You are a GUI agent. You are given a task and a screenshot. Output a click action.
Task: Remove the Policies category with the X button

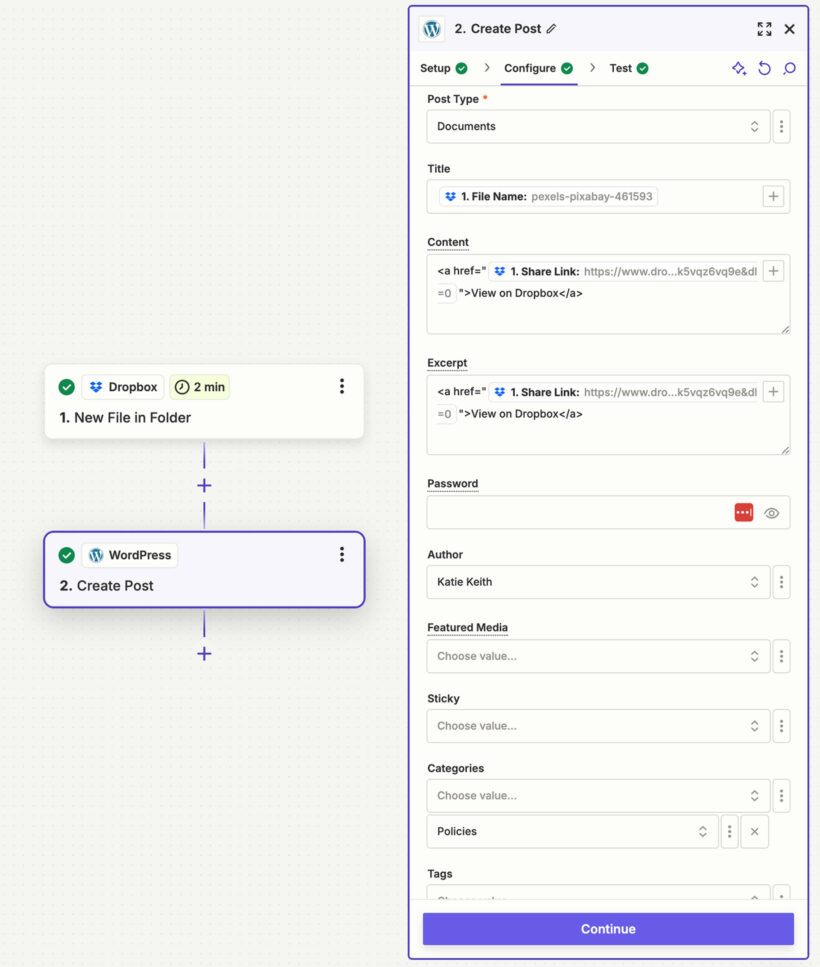(754, 831)
